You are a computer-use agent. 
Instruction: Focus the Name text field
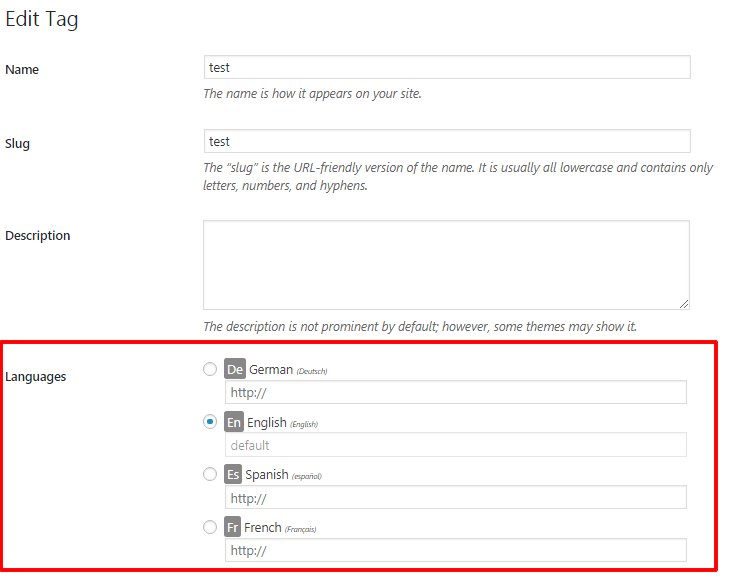(x=446, y=67)
